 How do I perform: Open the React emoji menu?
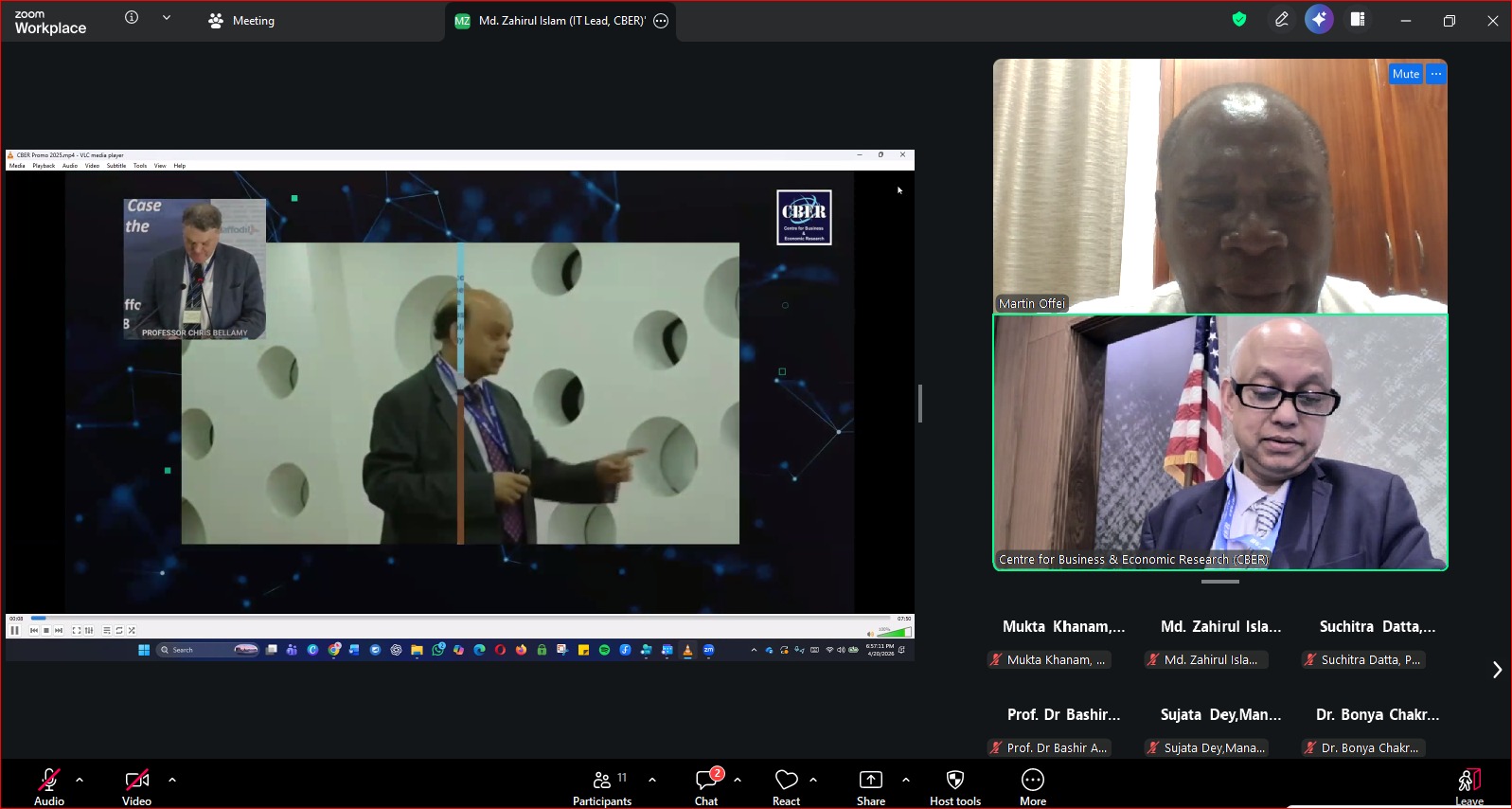click(786, 786)
